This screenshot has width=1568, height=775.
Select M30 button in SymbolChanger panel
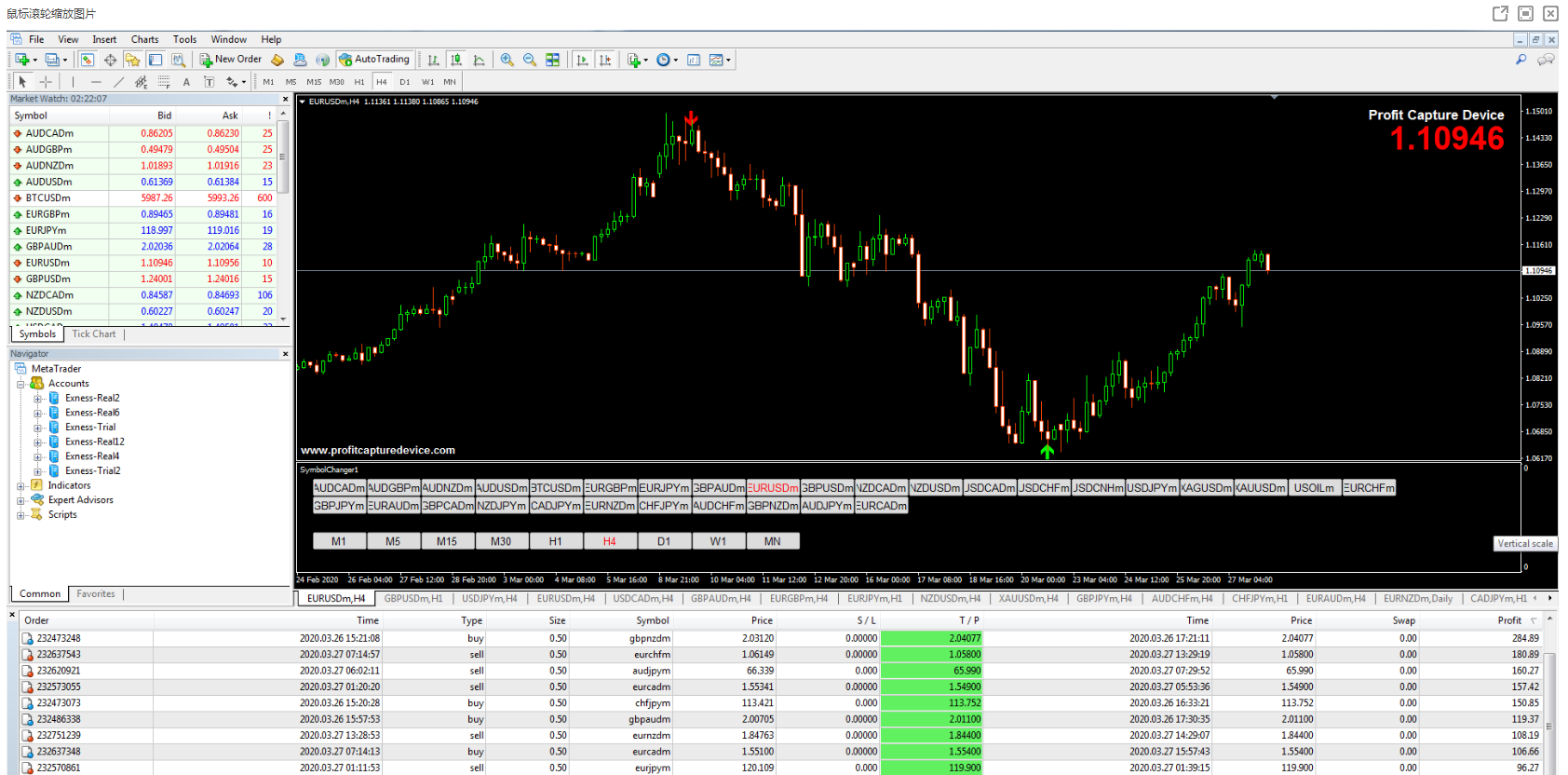(501, 541)
